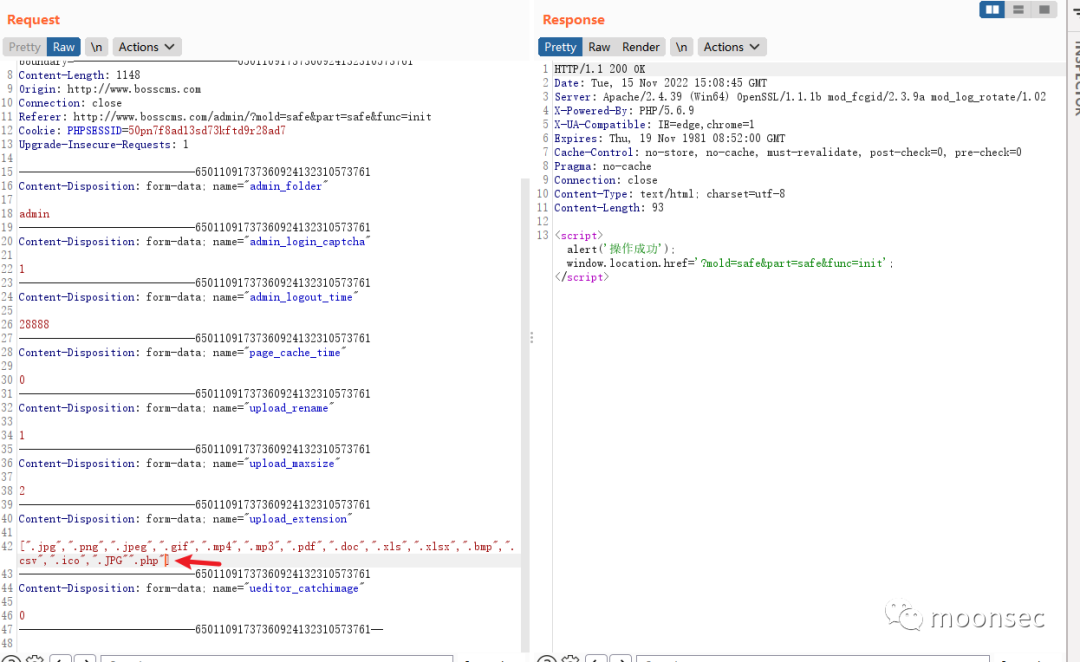Select the Raw tab in Response

pyautogui.click(x=599, y=47)
